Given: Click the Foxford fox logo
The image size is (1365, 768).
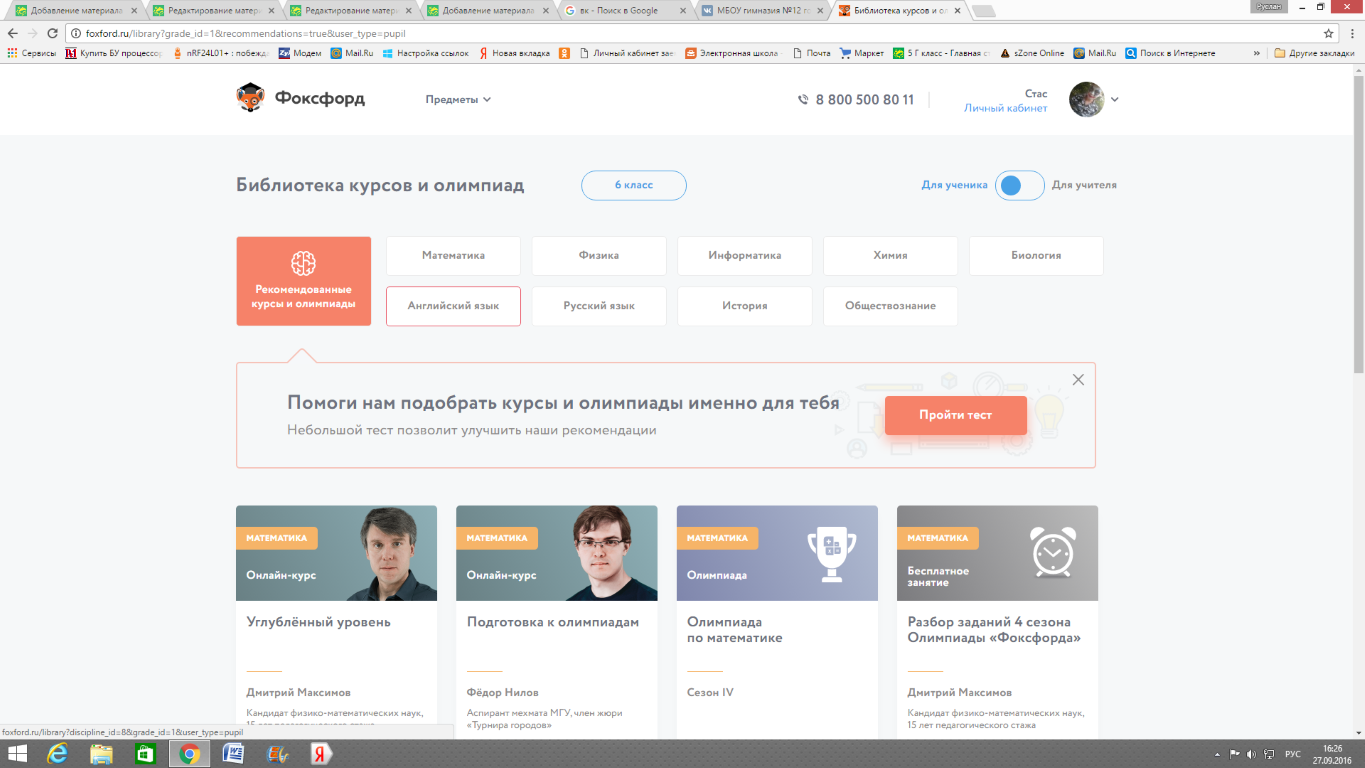Looking at the screenshot, I should (x=249, y=98).
